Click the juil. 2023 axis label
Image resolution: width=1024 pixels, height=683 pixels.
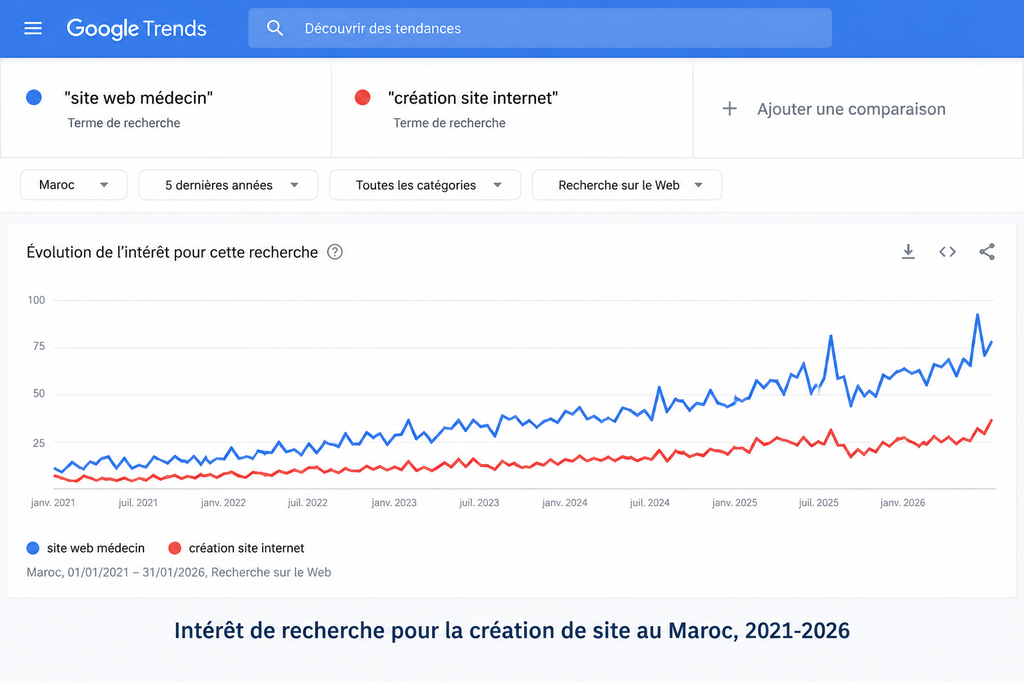click(x=479, y=503)
